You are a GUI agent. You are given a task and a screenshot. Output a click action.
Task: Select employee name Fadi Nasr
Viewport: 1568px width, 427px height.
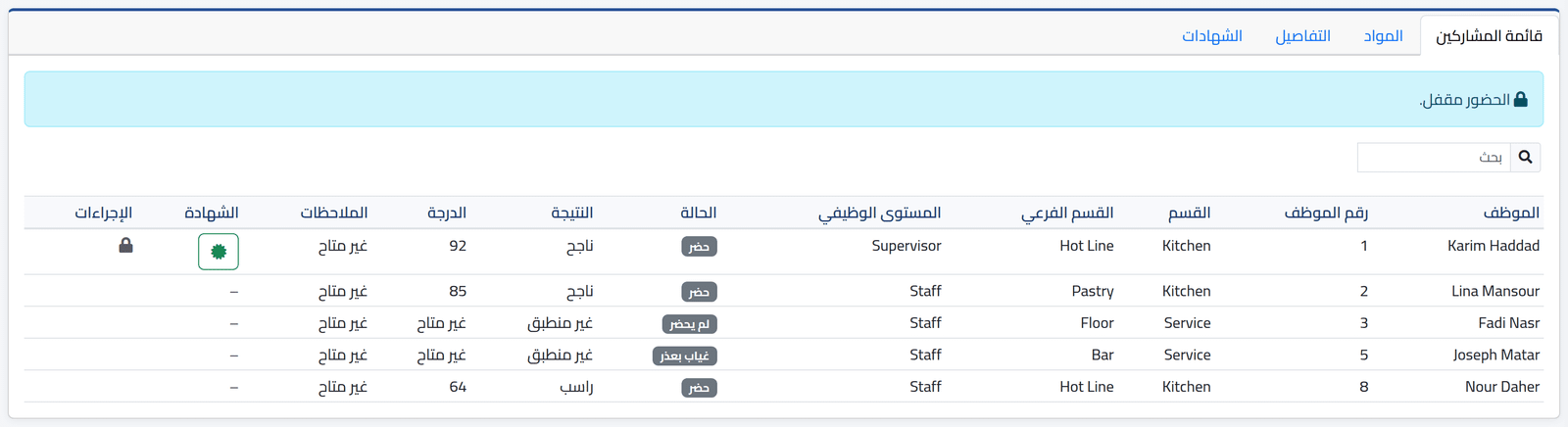[x=1508, y=322]
